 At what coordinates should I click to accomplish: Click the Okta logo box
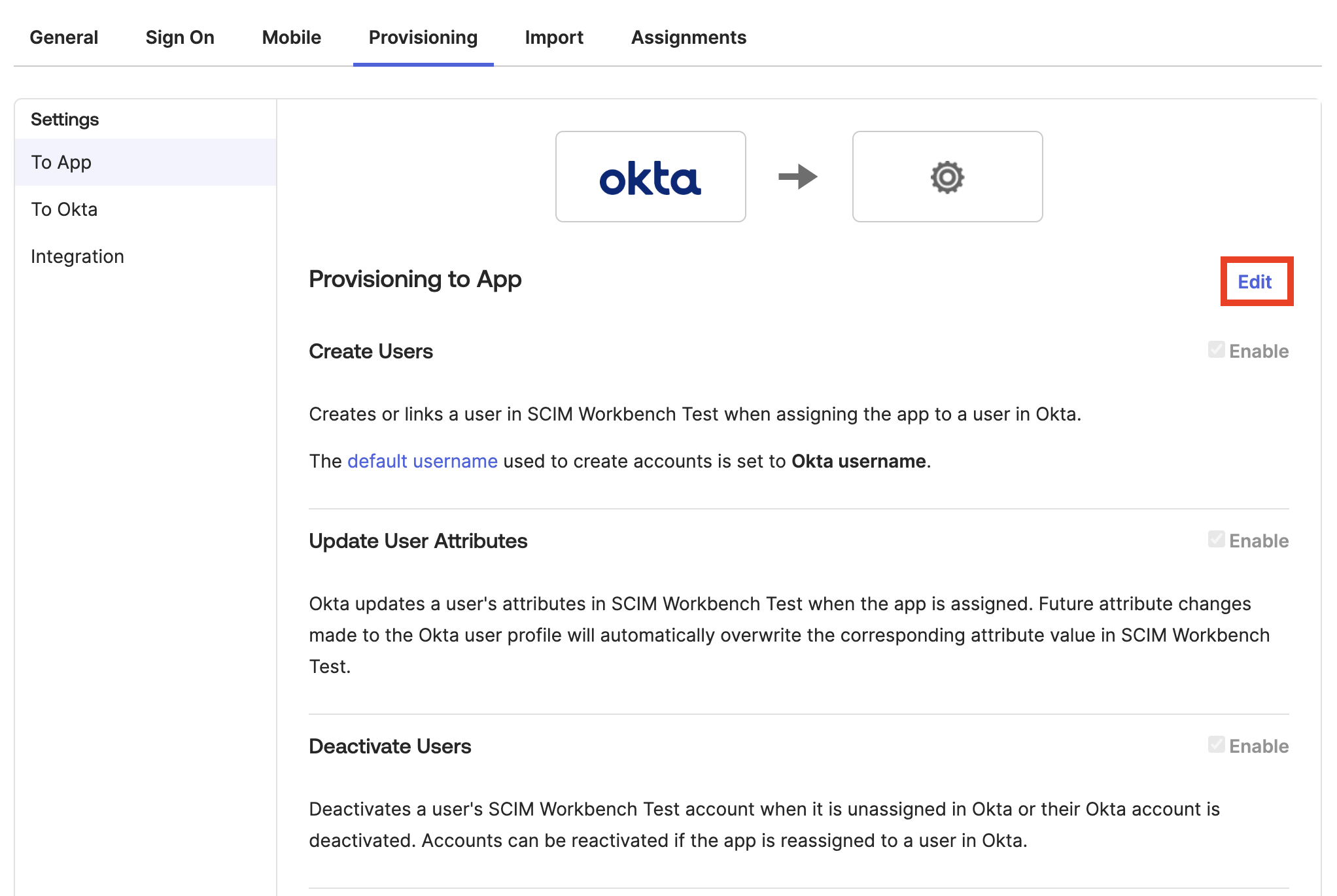point(651,177)
